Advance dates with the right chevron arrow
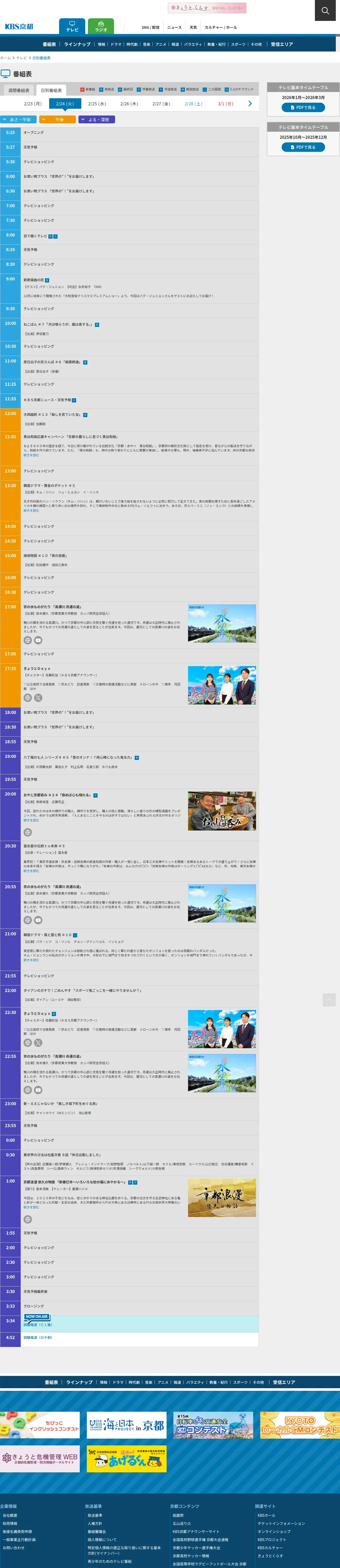This screenshot has height=1568, width=340. point(250,103)
